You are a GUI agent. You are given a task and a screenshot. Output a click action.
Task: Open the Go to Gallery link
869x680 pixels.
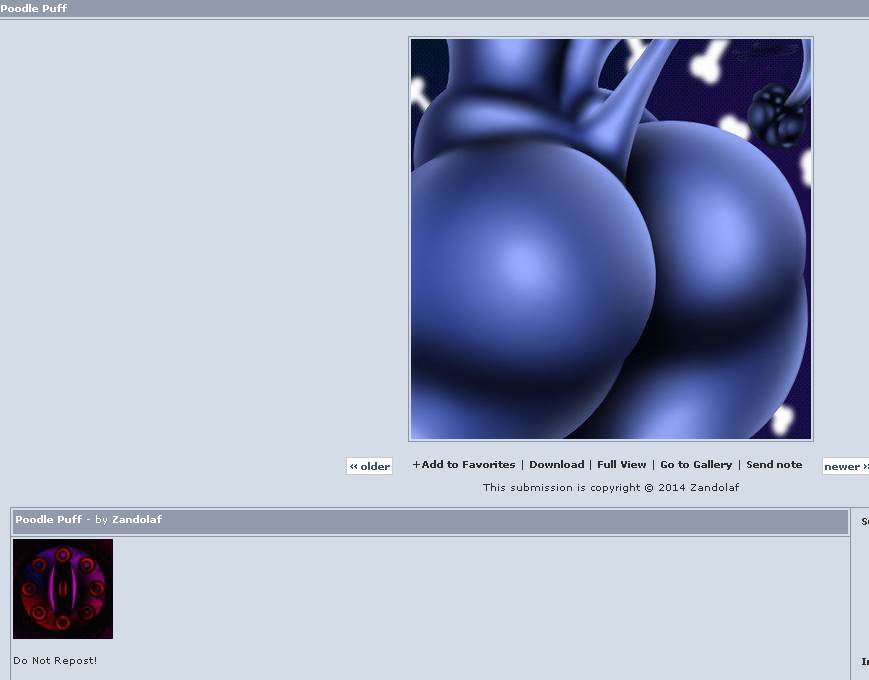696,464
